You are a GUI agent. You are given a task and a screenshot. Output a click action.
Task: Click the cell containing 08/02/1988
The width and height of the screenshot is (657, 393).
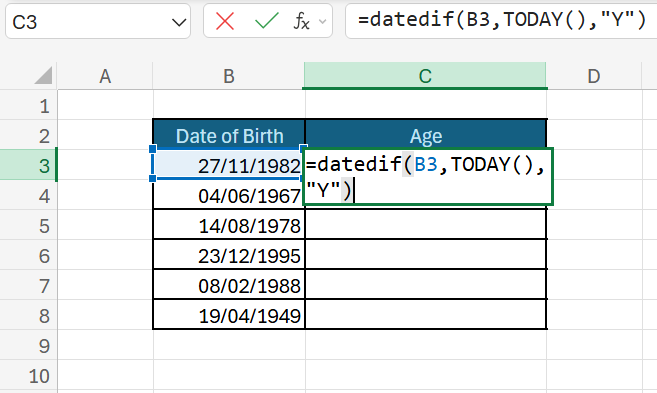pyautogui.click(x=229, y=285)
